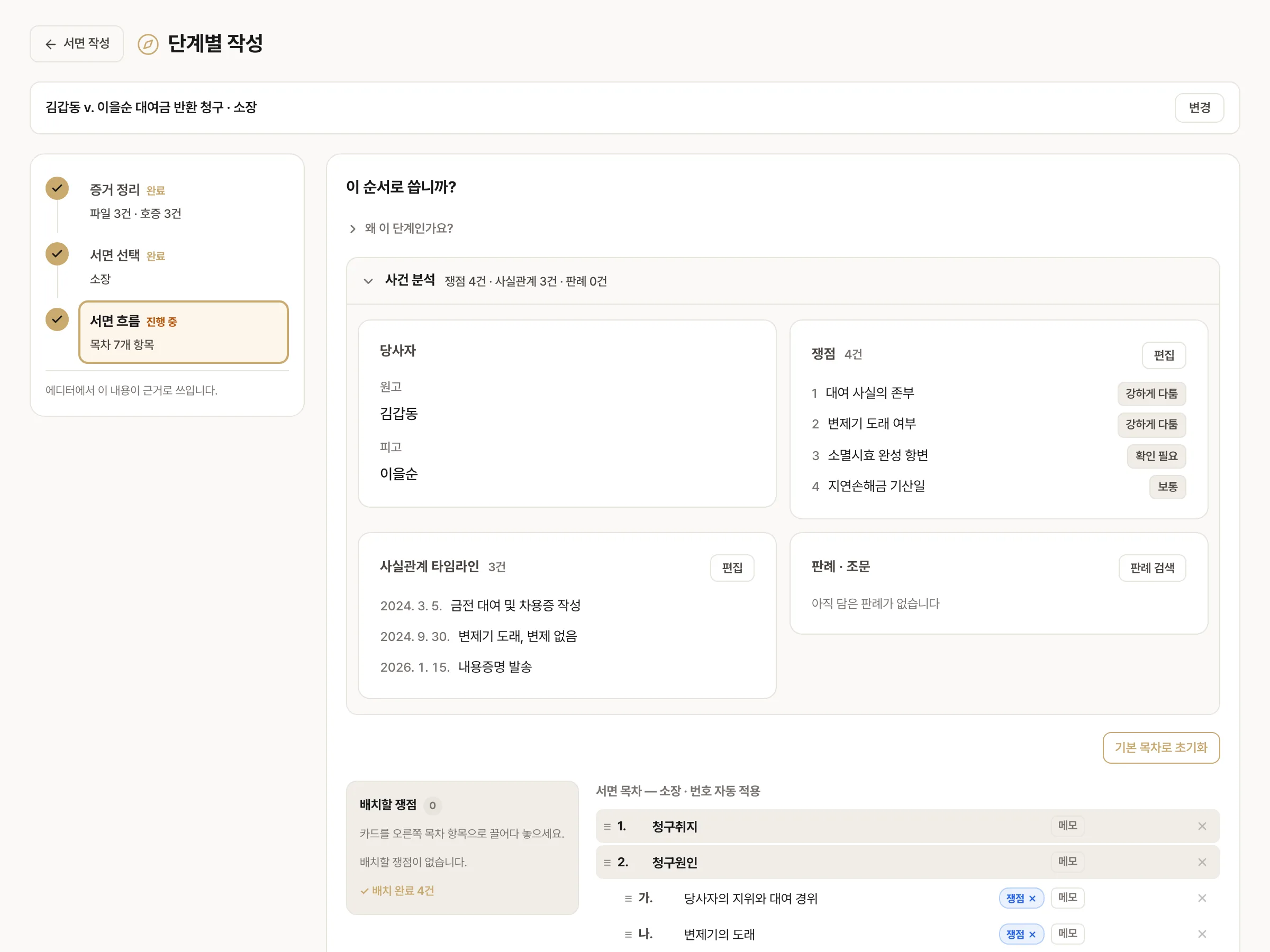Click 확인 필요 tag for 소멸시효 완성 항변
1270x952 pixels.
pyautogui.click(x=1156, y=456)
